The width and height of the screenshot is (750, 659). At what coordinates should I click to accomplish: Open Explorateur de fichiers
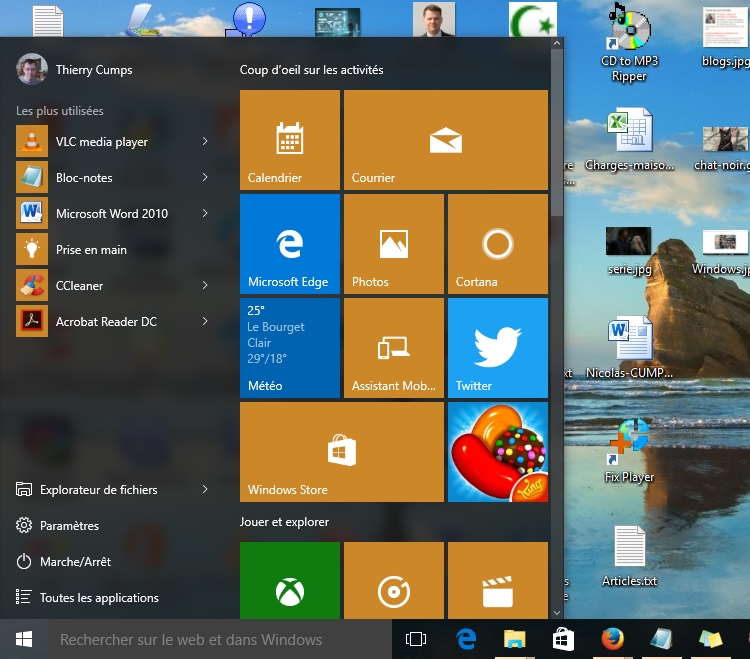pos(98,490)
